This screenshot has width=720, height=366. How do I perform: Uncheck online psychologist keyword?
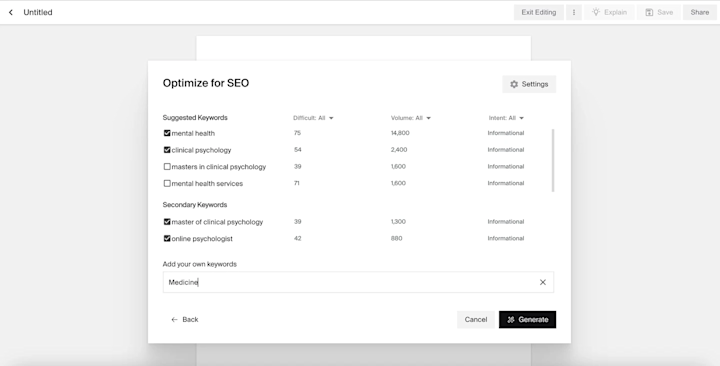coord(167,238)
